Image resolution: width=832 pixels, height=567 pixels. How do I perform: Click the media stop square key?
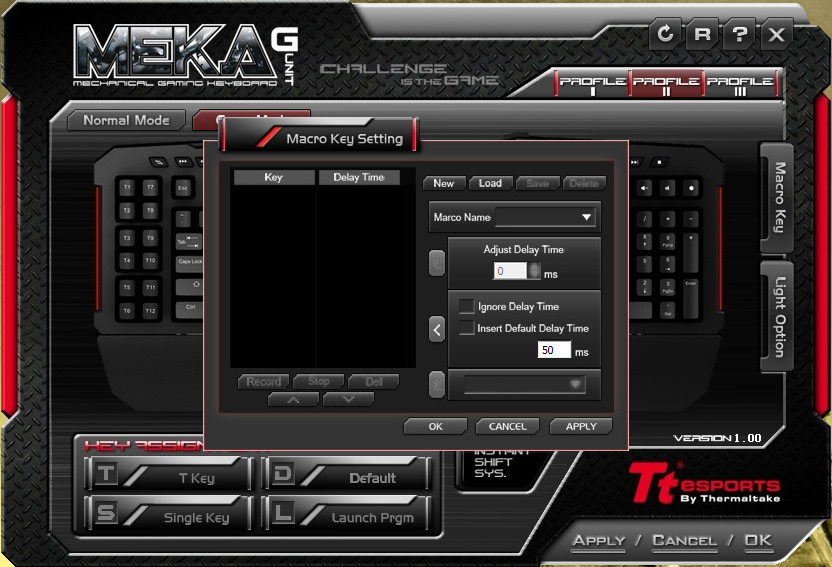point(660,162)
